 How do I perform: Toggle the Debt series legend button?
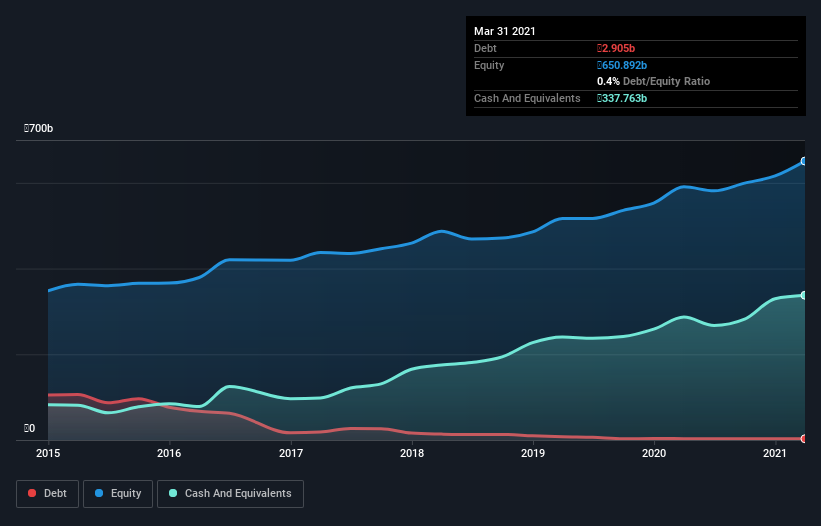point(47,494)
